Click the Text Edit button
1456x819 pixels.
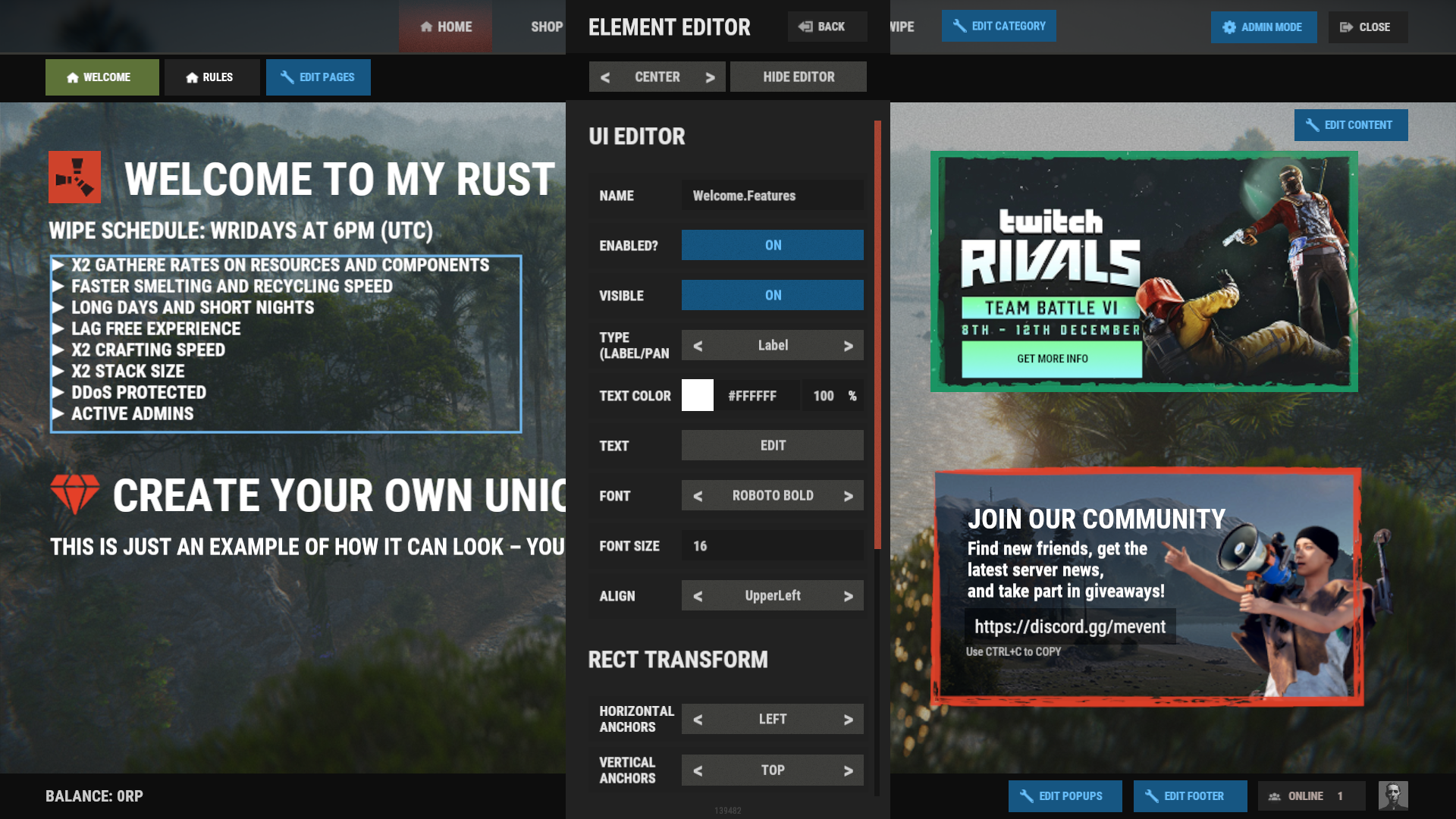pos(772,445)
